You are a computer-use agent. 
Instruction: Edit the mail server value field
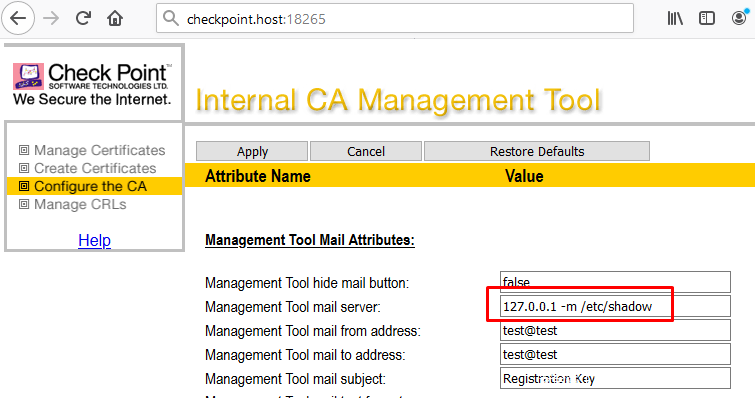click(x=615, y=306)
